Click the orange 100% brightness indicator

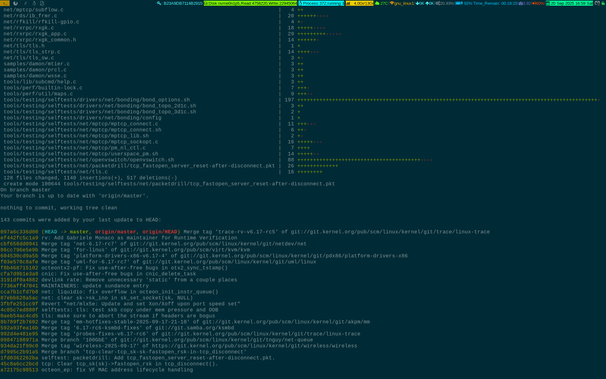pyautogui.click(x=538, y=3)
